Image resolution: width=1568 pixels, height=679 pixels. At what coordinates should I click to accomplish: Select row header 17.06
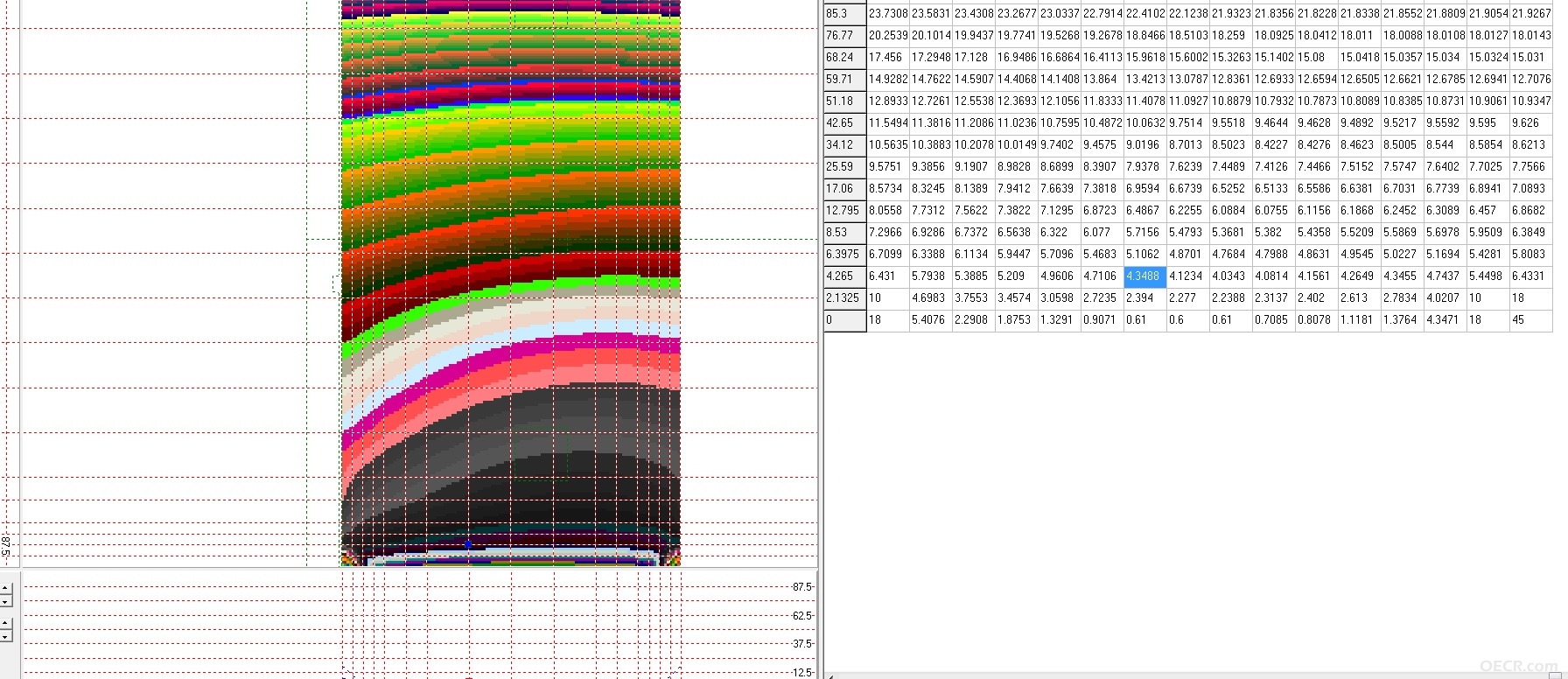[x=844, y=189]
